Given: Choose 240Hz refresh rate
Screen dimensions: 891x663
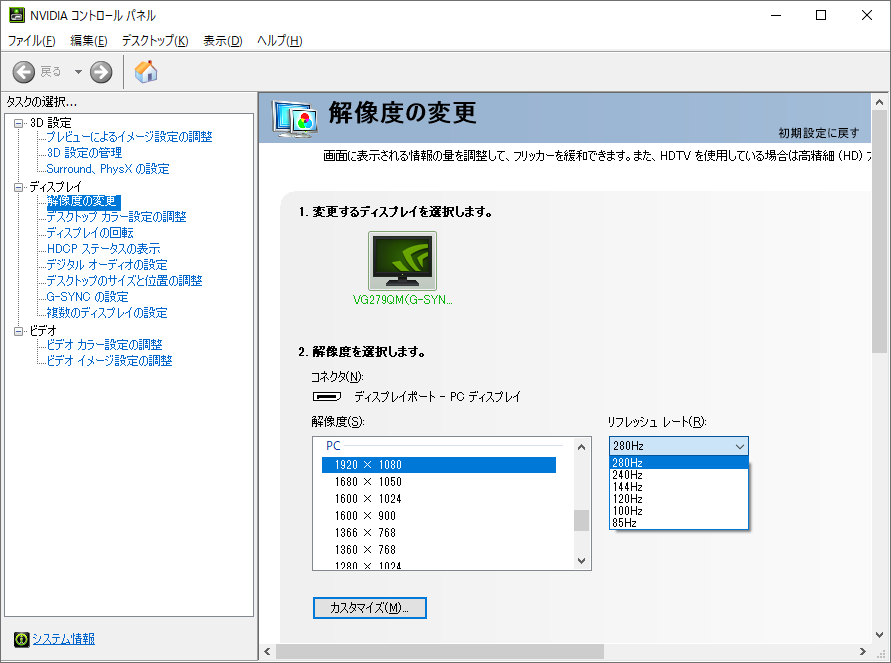Looking at the screenshot, I should click(678, 475).
